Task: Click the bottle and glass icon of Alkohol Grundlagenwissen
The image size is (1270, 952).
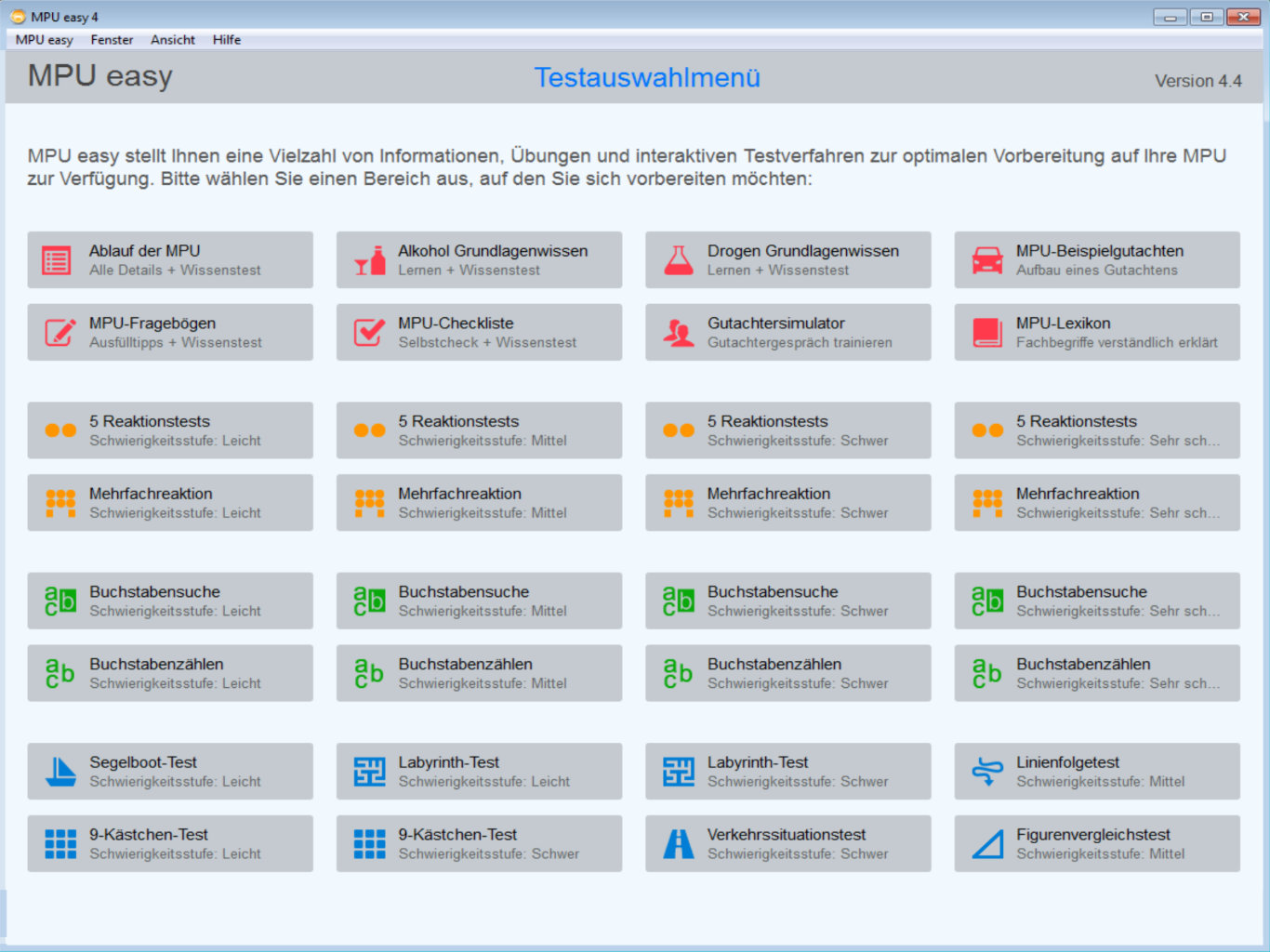Action: click(x=369, y=260)
